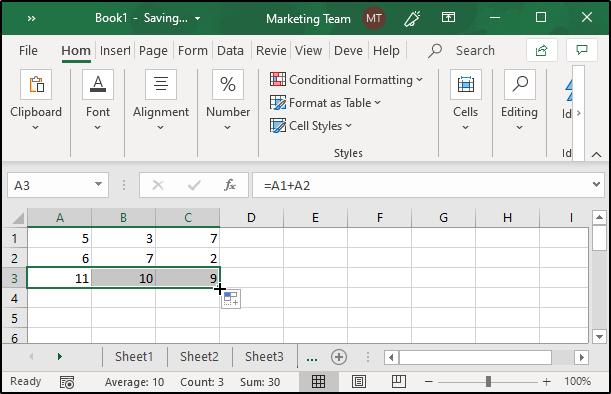Click the New sheet plus icon
This screenshot has height=394, width=611.
pyautogui.click(x=339, y=357)
